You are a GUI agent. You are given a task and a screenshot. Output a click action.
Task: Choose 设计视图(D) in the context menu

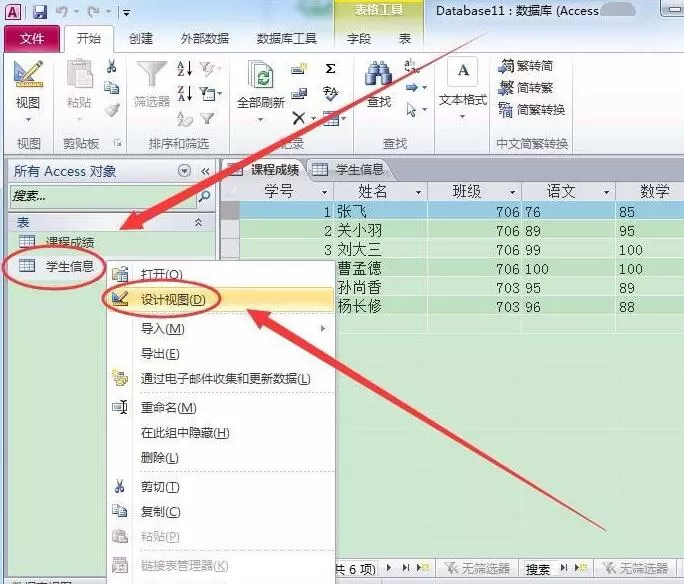222,300
